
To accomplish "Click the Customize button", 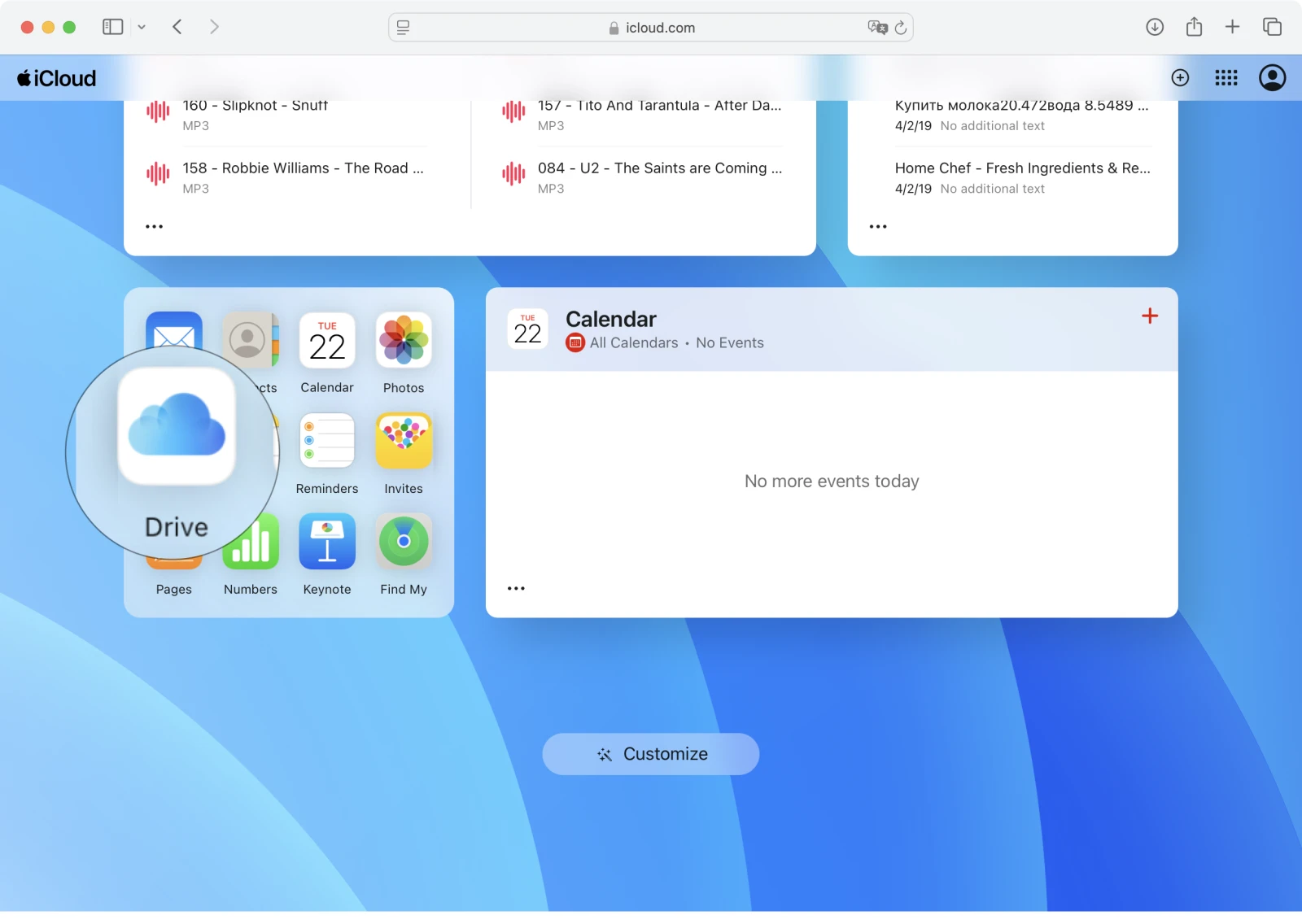I will coord(650,753).
